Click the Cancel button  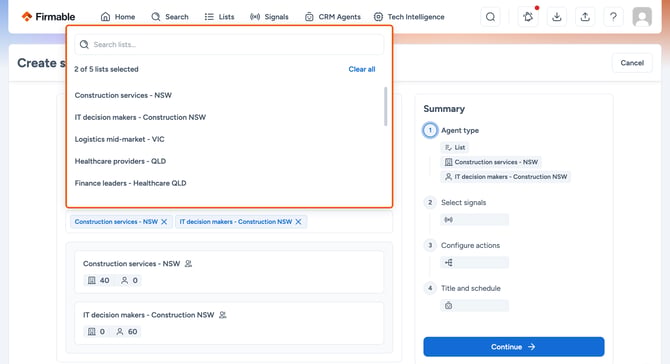[x=632, y=63]
